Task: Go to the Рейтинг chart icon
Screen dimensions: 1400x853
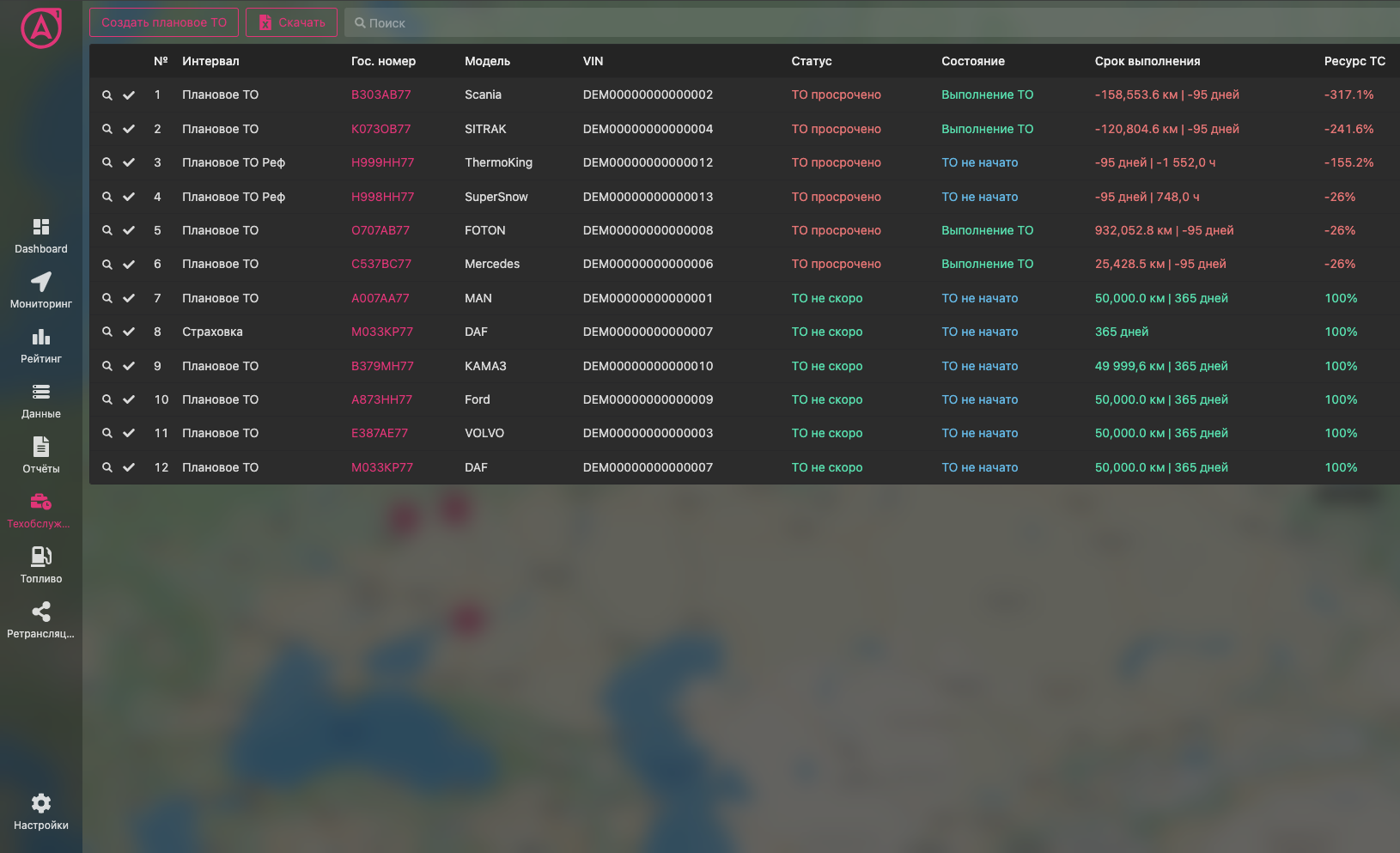Action: [x=40, y=338]
